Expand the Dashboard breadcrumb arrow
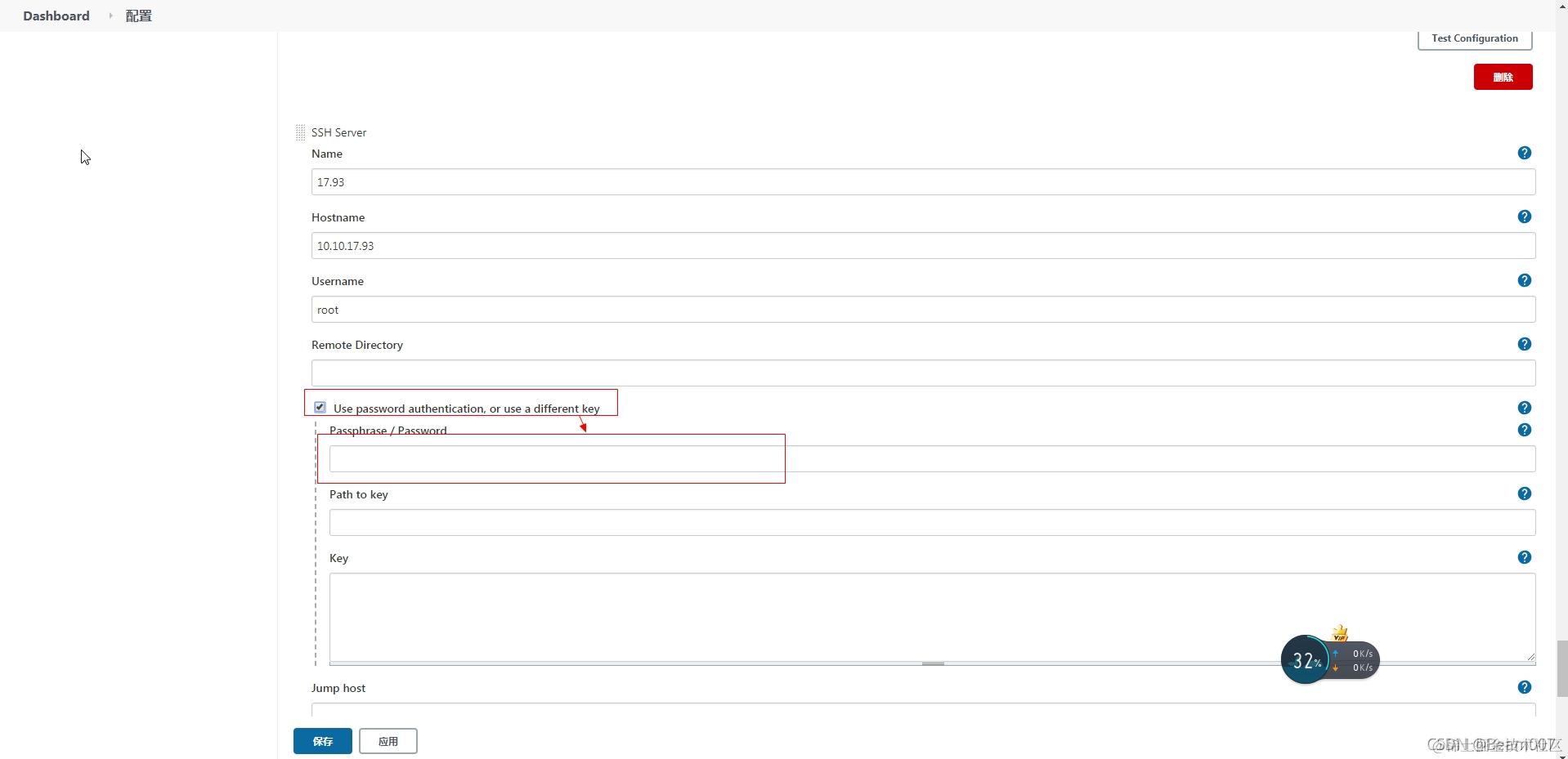Screen dimensions: 1568x759 110,16
